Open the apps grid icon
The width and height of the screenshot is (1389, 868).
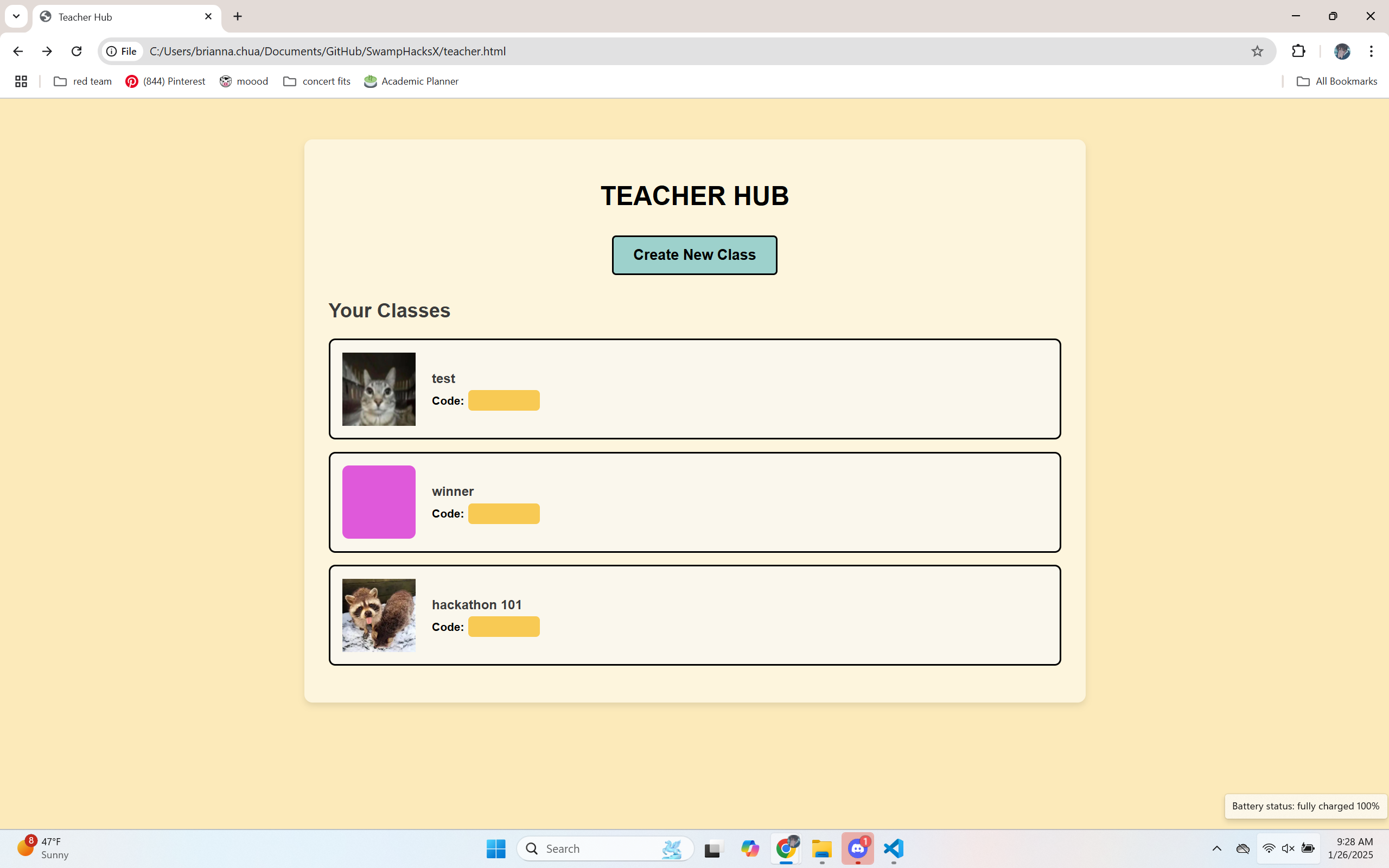21,81
